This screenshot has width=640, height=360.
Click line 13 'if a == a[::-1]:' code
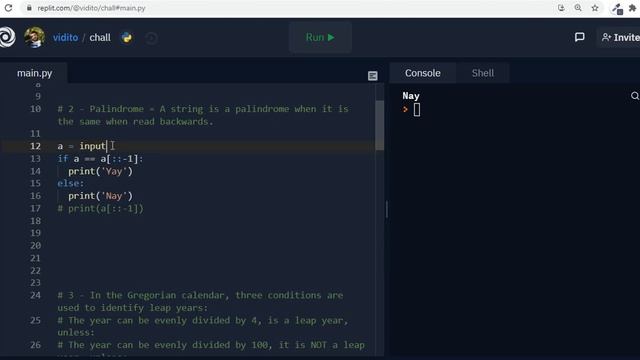[x=100, y=159]
